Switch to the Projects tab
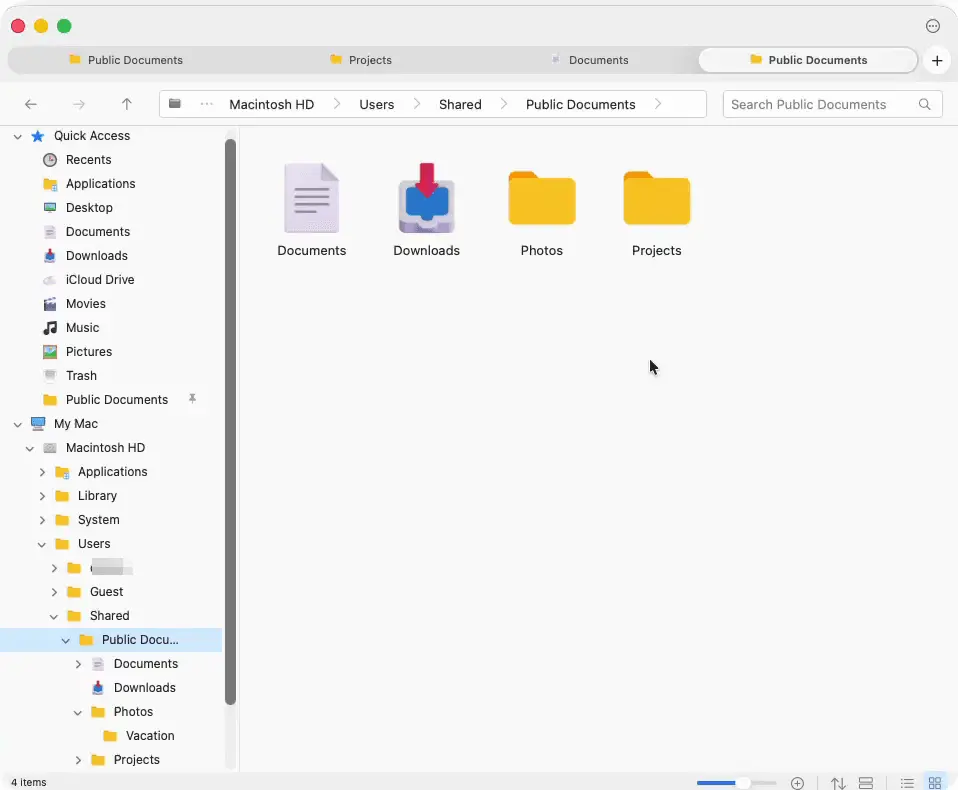Image resolution: width=958 pixels, height=790 pixels. click(360, 60)
